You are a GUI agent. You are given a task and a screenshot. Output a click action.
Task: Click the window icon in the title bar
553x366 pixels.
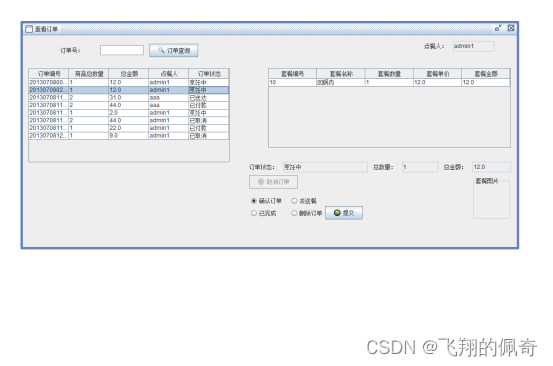(29, 29)
